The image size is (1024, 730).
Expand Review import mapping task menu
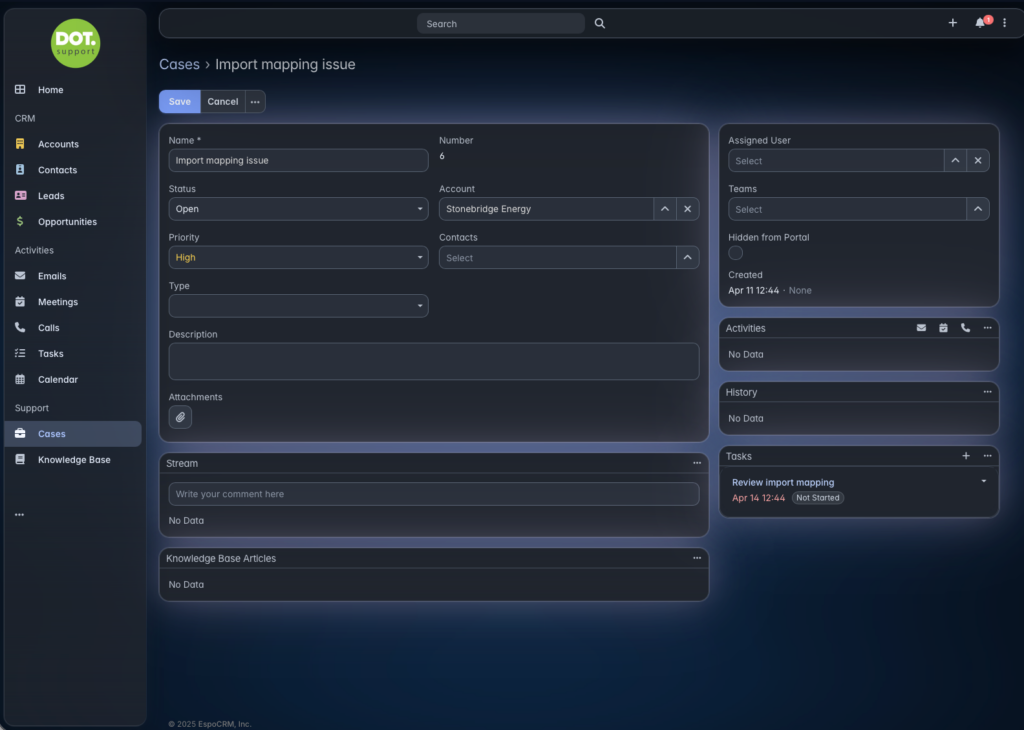click(984, 481)
